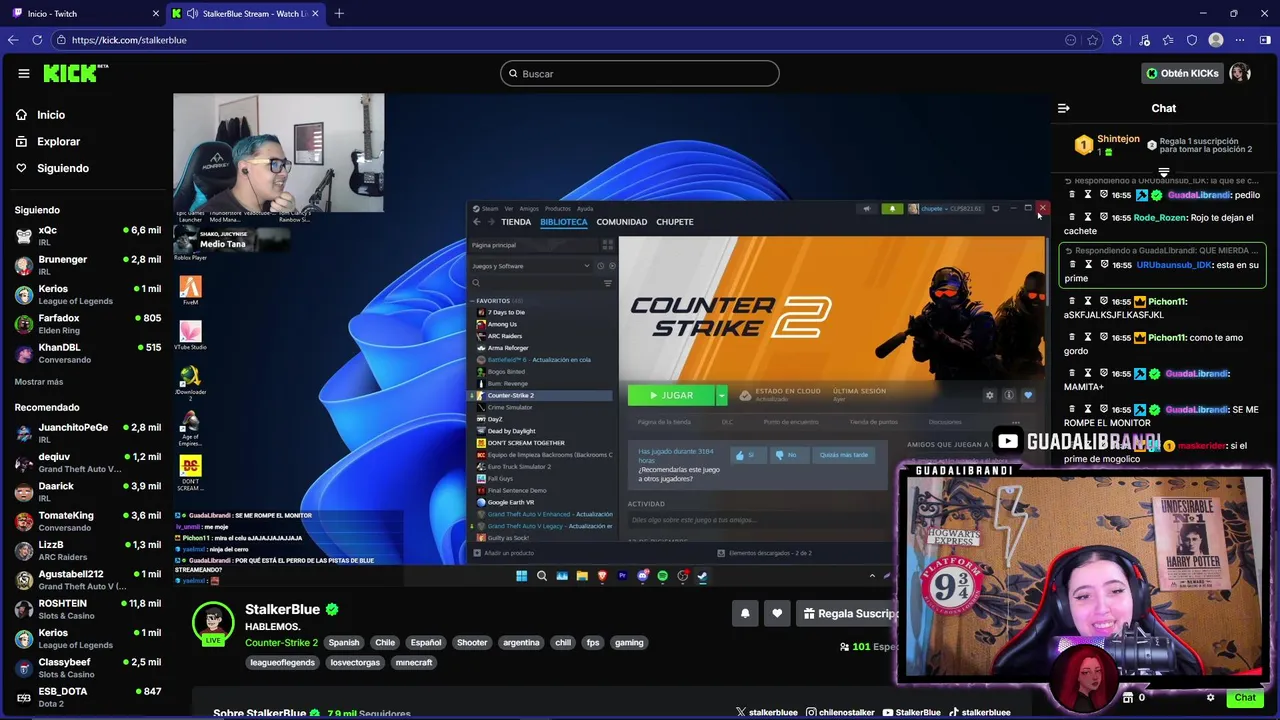Go back in the browser
Viewport: 1280px width, 720px height.
(x=13, y=40)
